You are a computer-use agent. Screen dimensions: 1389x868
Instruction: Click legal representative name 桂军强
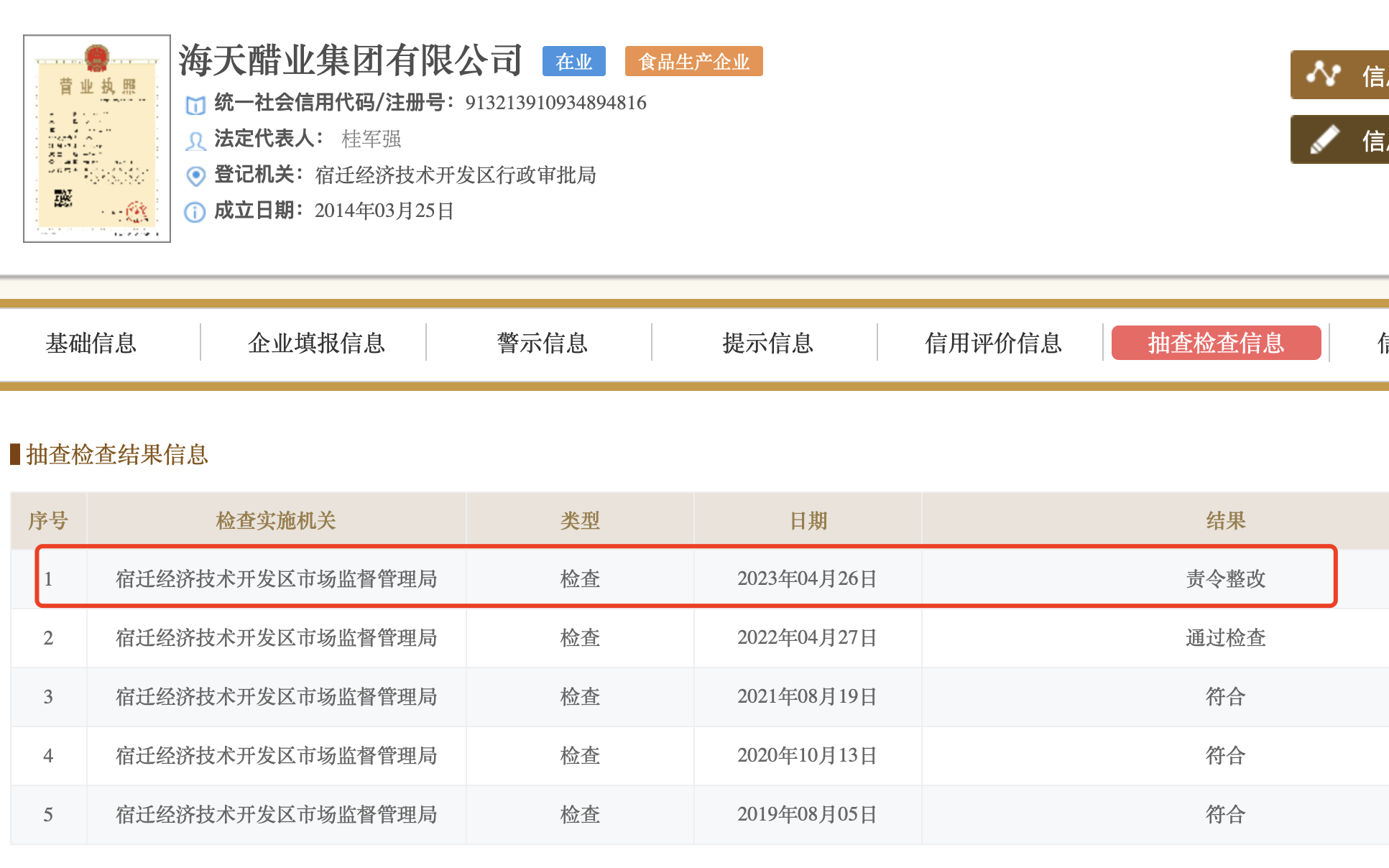coord(371,139)
